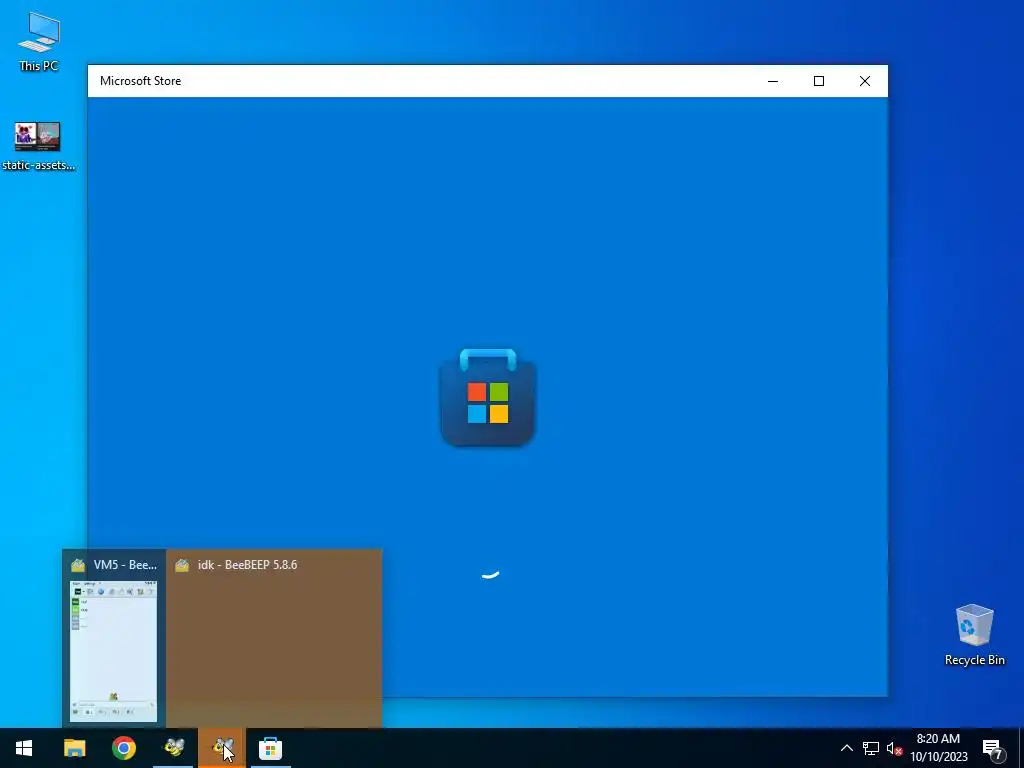This screenshot has width=1024, height=768.
Task: Open the notification center with 7 notifications
Action: (x=993, y=749)
